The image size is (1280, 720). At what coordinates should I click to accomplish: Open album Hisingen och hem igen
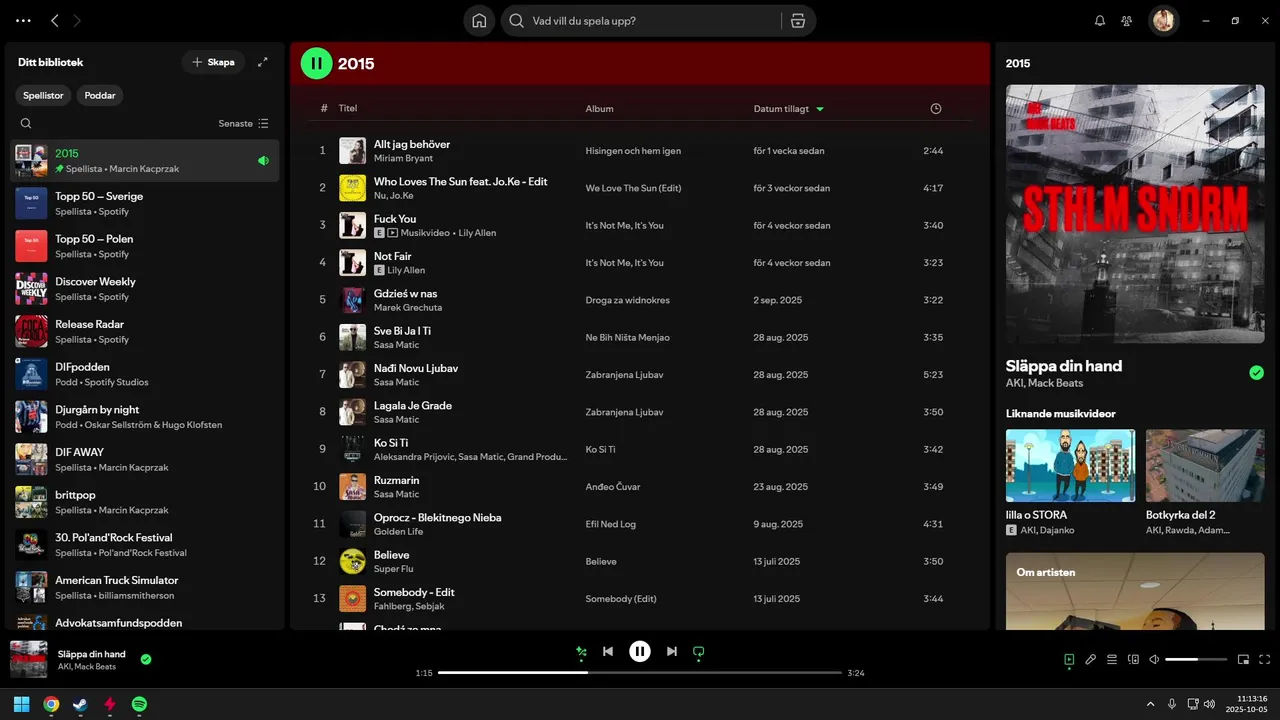(x=633, y=151)
